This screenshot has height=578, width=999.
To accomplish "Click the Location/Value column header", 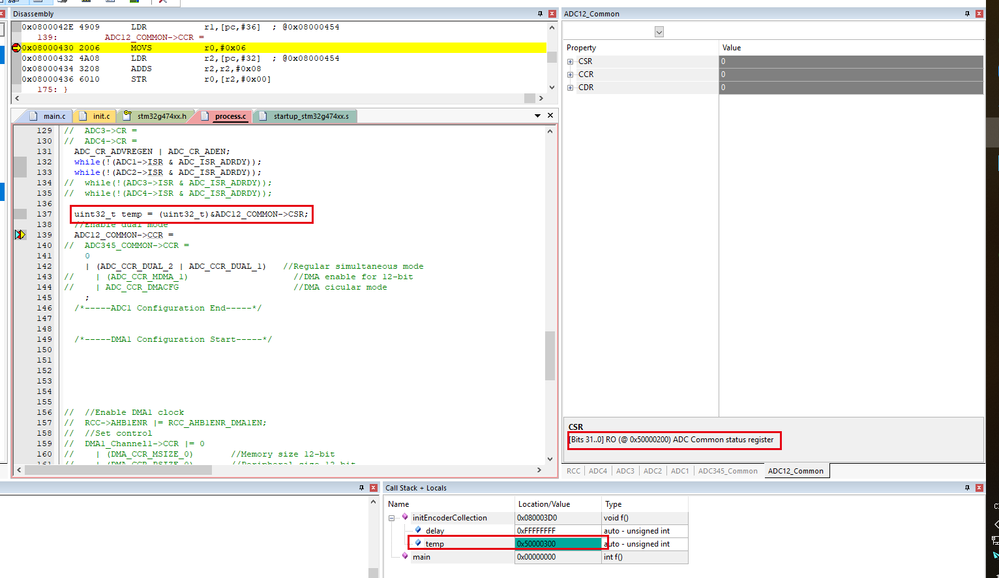I will coord(558,504).
